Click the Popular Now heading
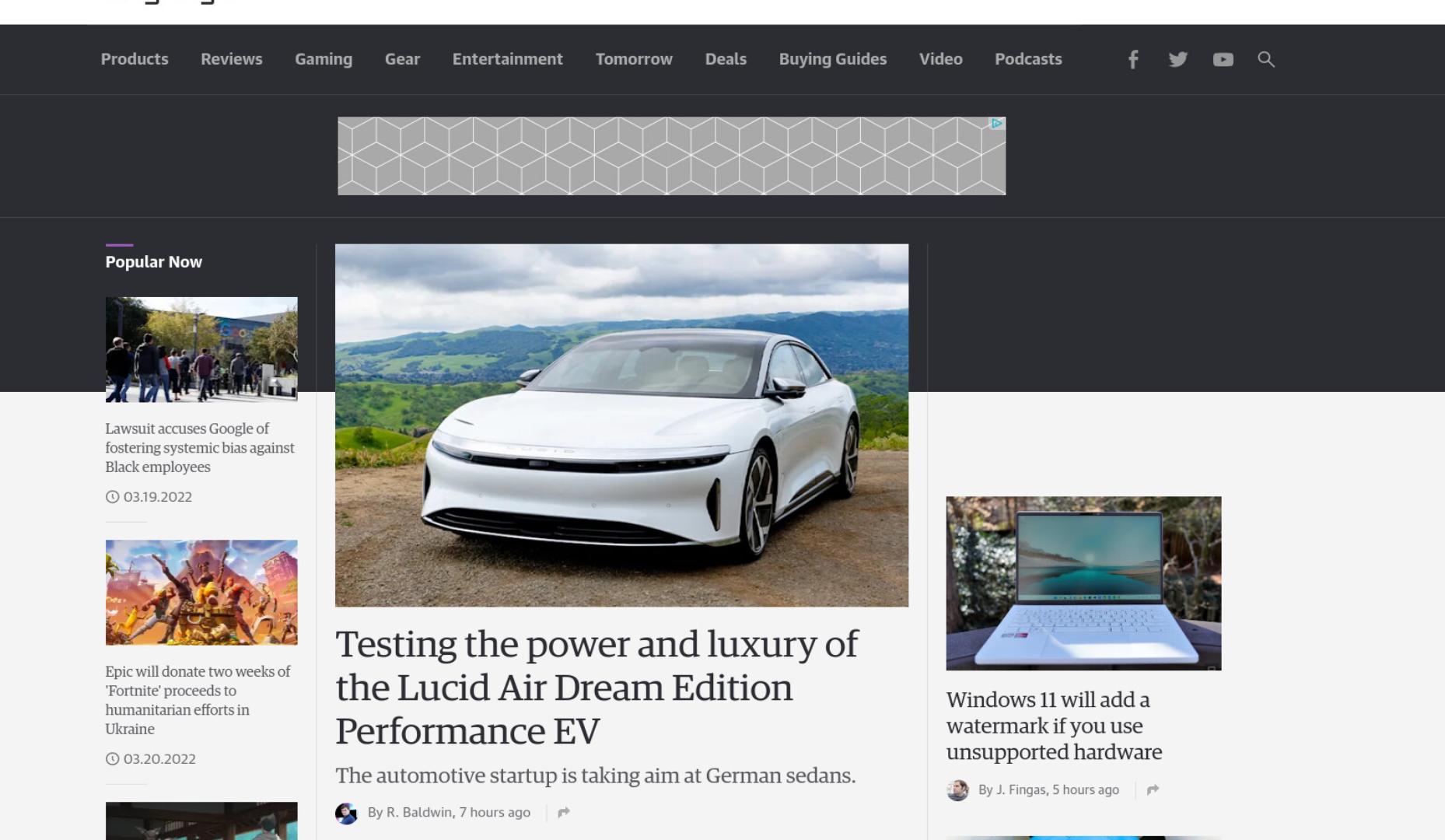The image size is (1445, 840). click(154, 262)
